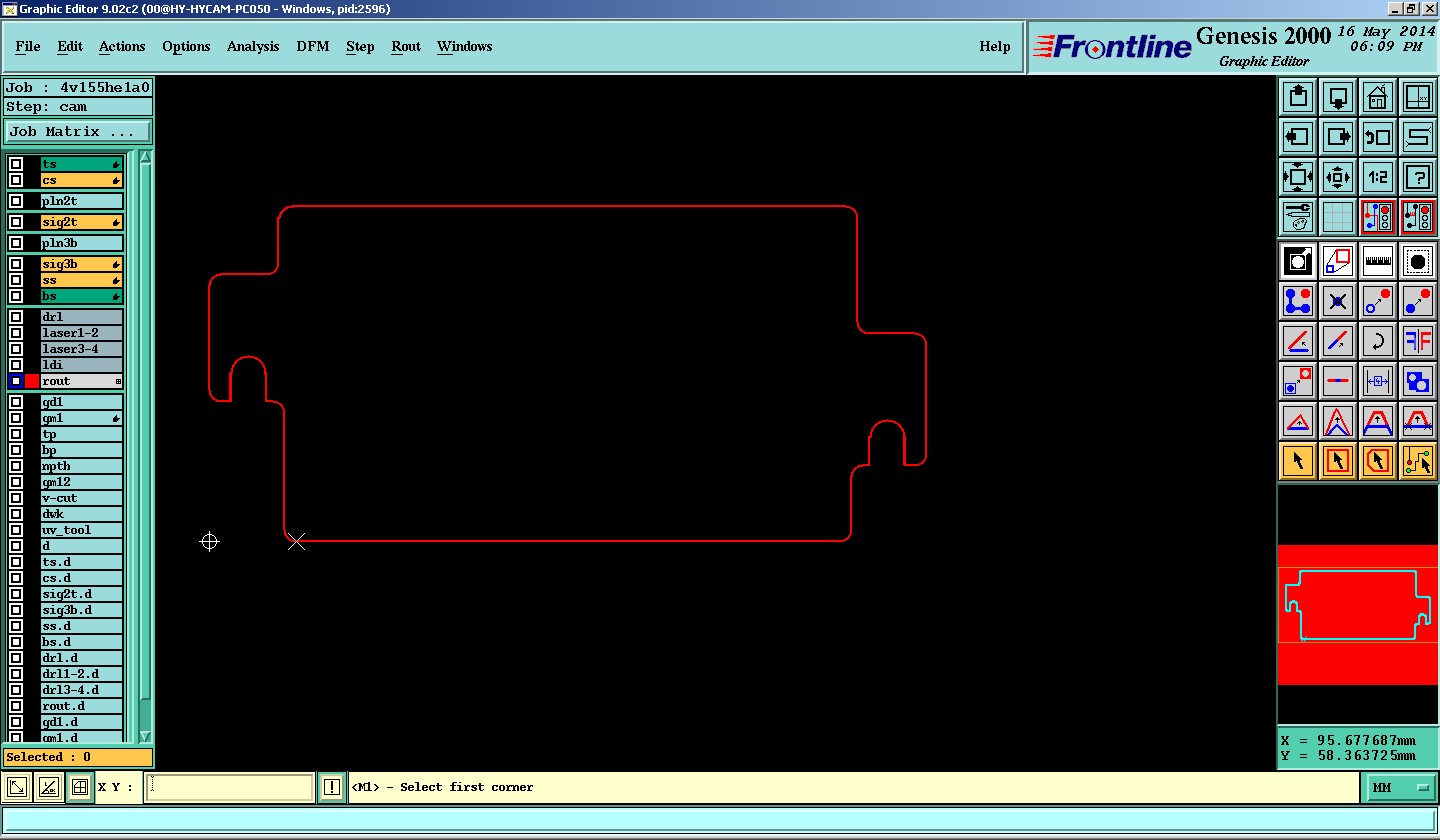The height and width of the screenshot is (840, 1440).
Task: Click the red color swatch on rout layer
Action: pos(32,381)
